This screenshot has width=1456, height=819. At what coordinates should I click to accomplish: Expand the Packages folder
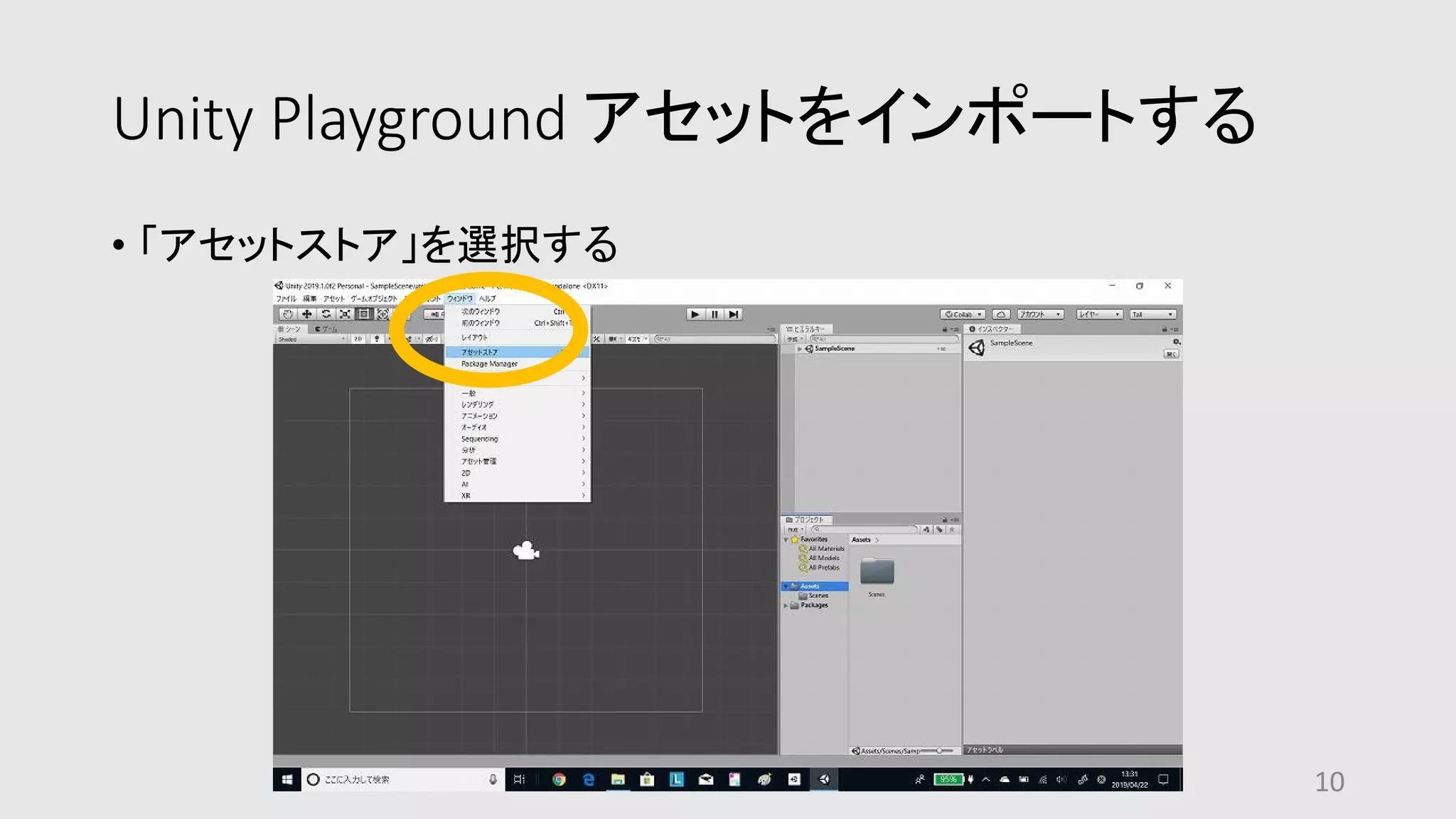pos(786,606)
